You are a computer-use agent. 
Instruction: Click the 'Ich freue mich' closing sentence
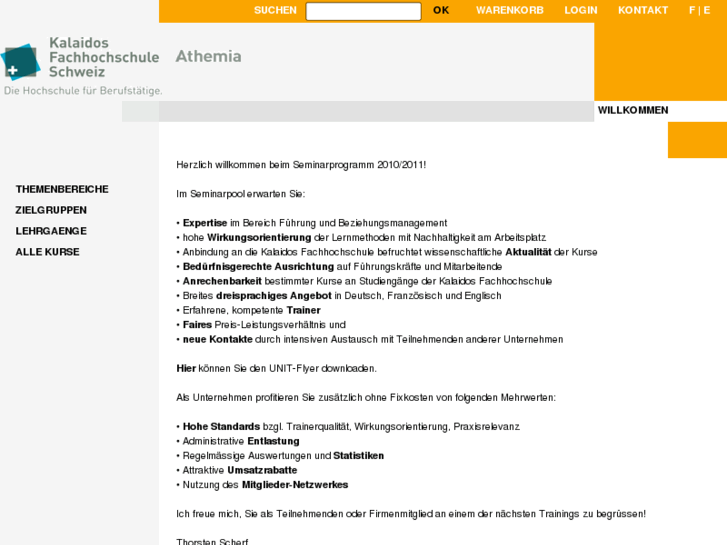point(411,514)
